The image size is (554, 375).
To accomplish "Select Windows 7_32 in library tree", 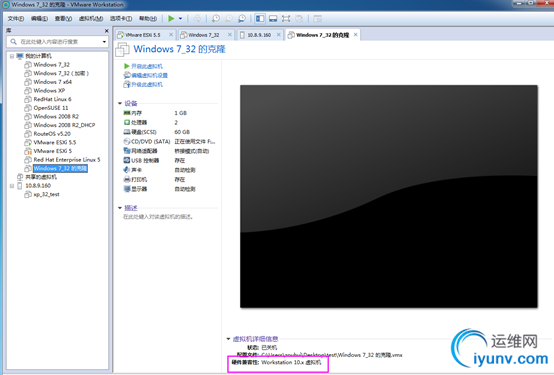I will coord(51,65).
